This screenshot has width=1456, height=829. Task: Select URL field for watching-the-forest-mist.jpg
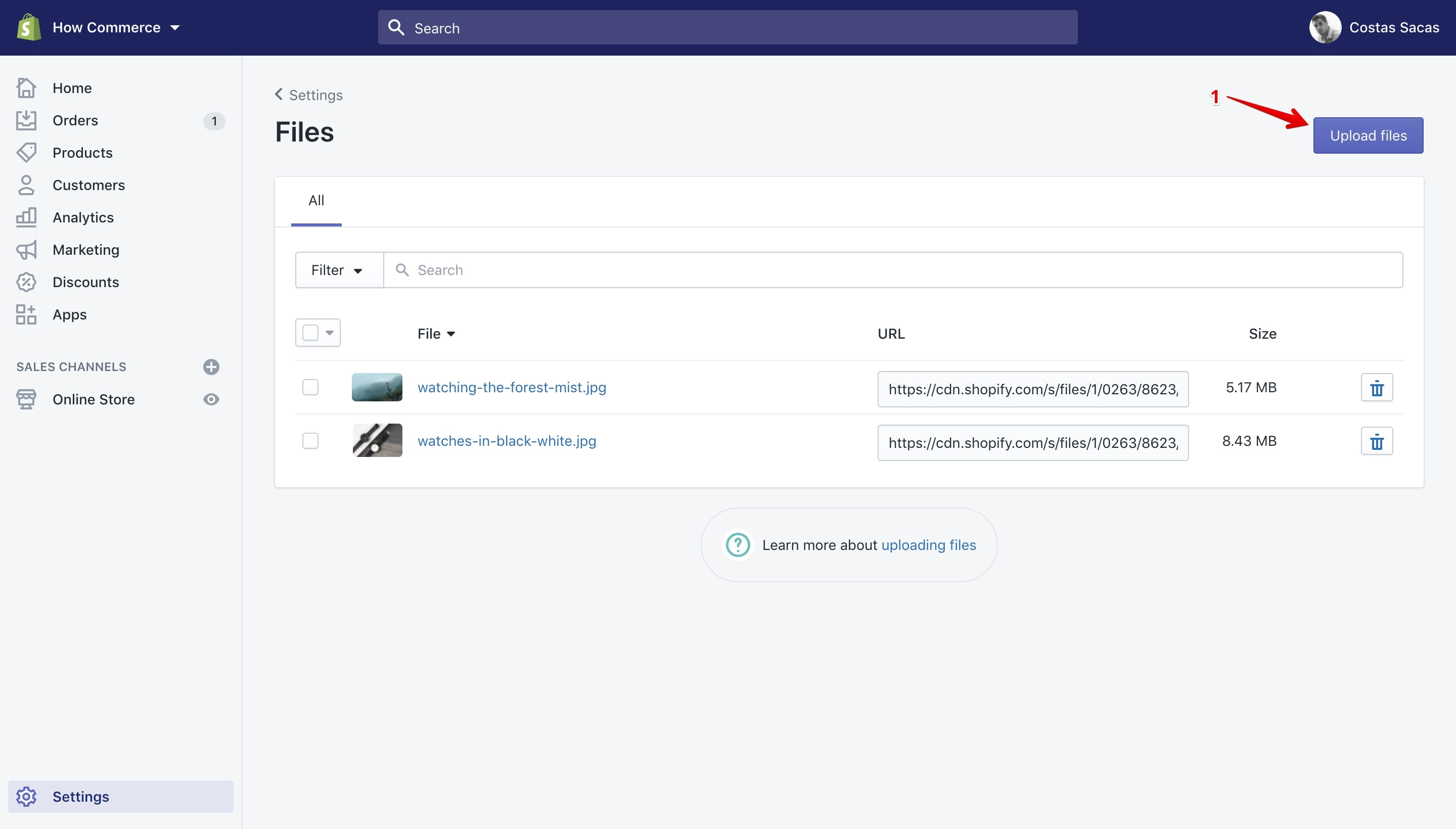pos(1033,389)
